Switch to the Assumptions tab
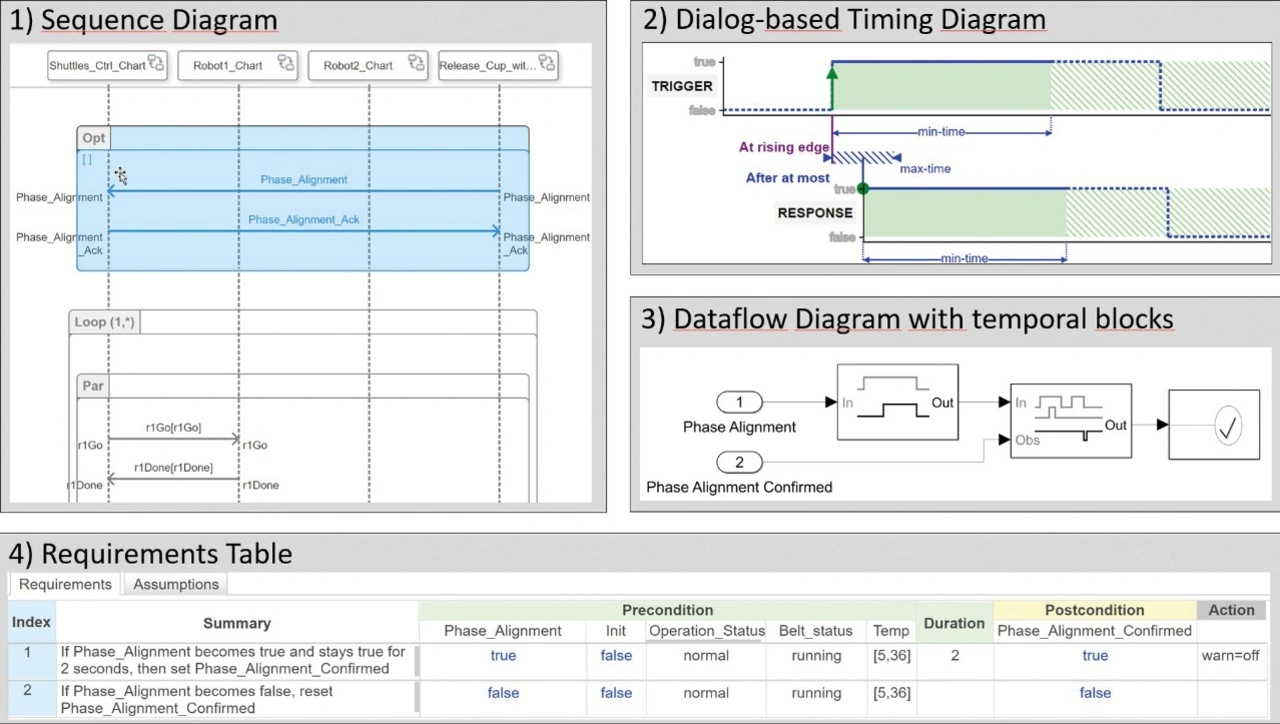This screenshot has width=1280, height=724. tap(176, 584)
